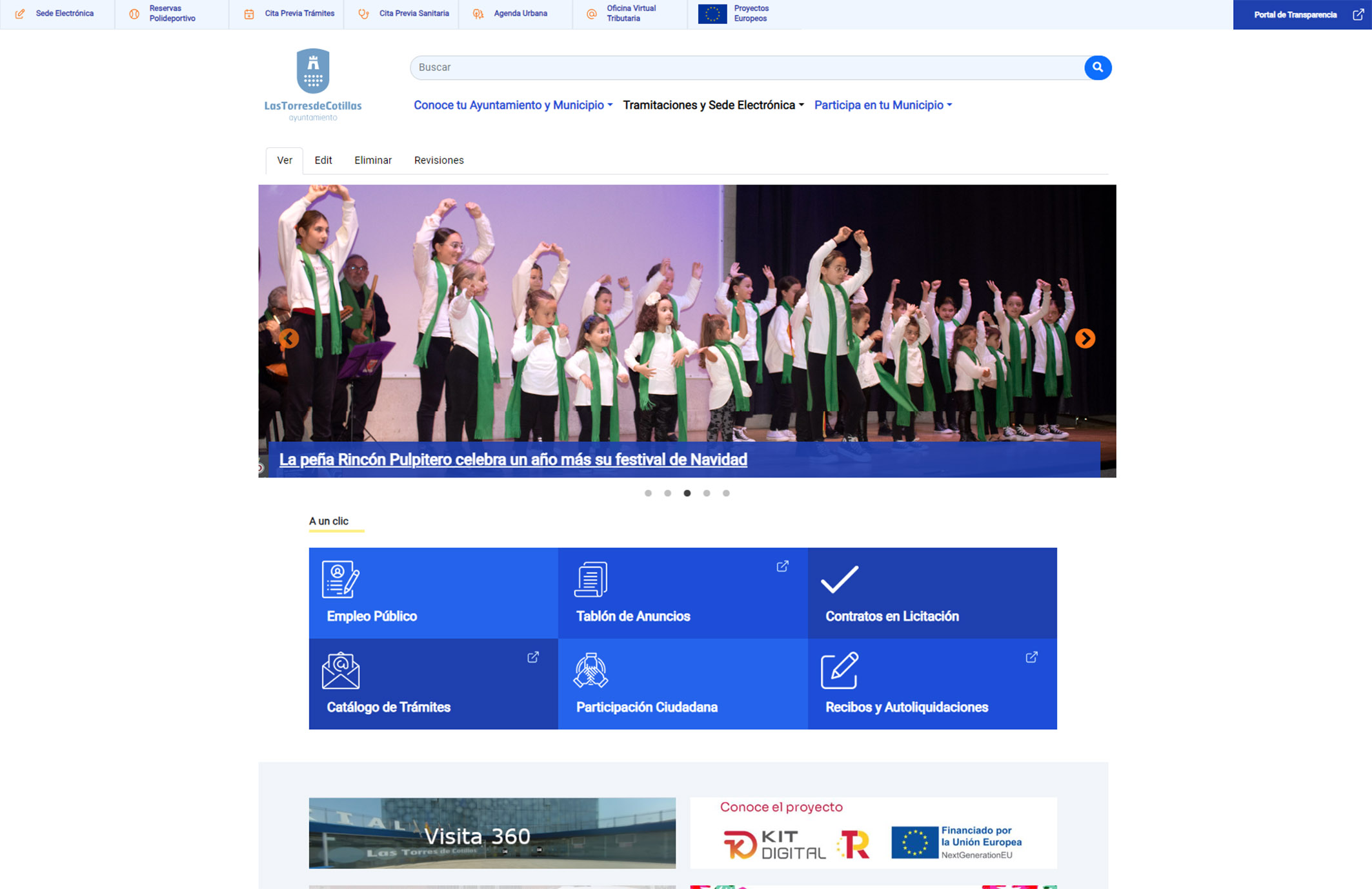Click into the Buscar search field
Screen dimensions: 1372x889
[x=742, y=67]
